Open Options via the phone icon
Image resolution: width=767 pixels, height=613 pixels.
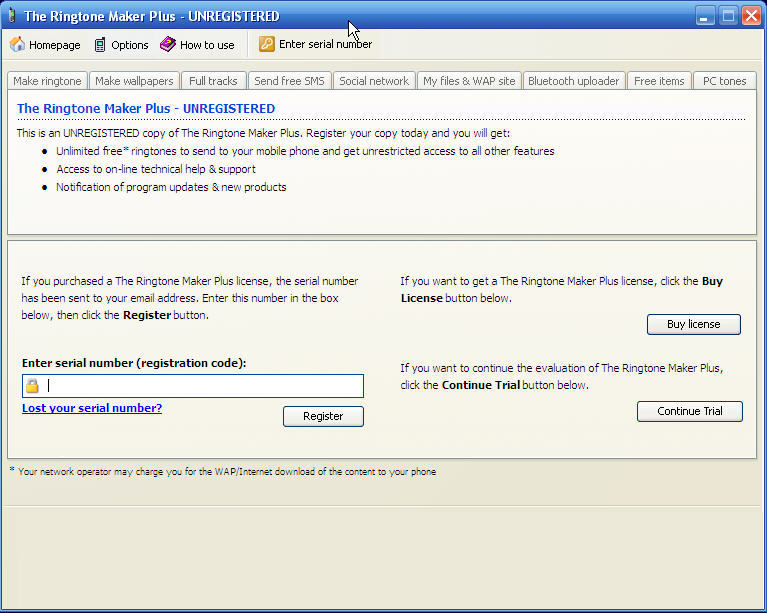(100, 45)
